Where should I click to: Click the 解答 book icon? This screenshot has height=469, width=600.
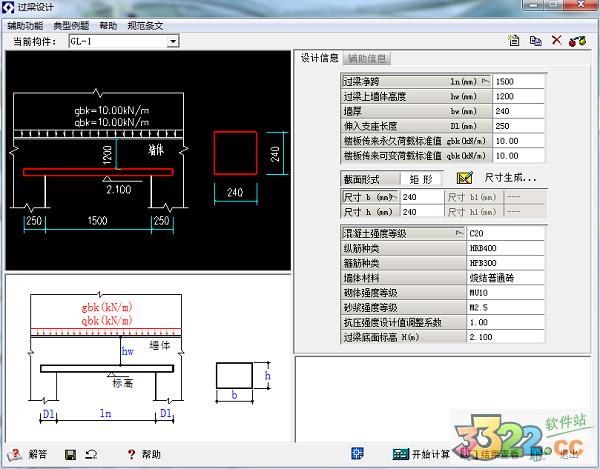click(x=15, y=454)
